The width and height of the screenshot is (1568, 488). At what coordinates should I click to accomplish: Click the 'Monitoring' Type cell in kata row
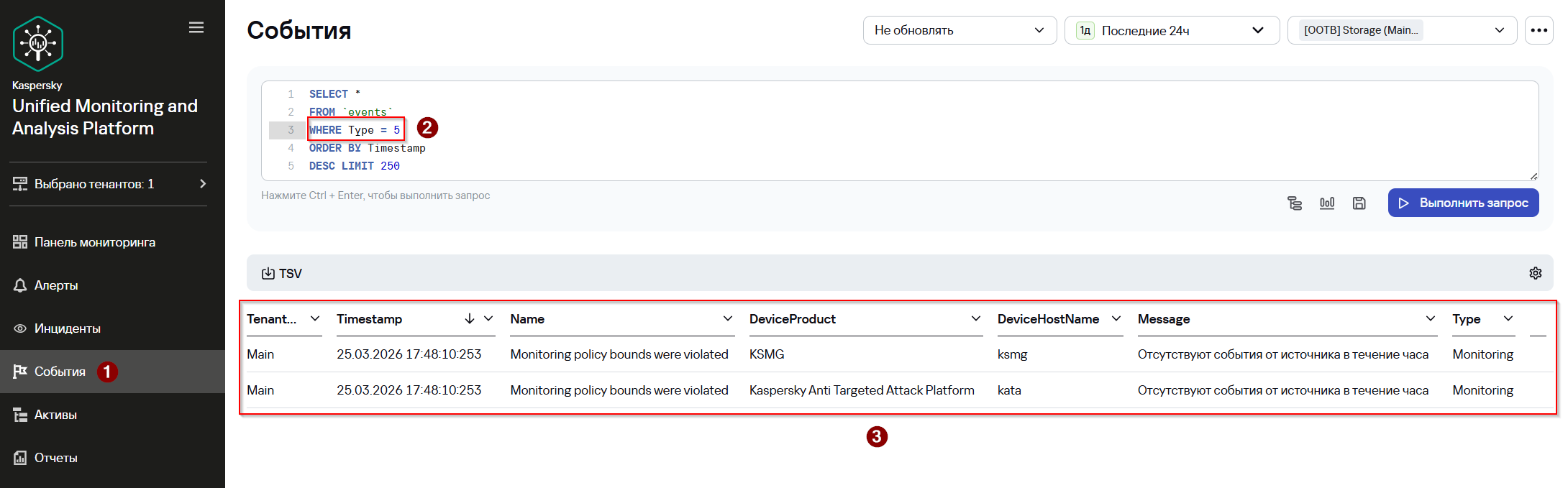coord(1482,390)
